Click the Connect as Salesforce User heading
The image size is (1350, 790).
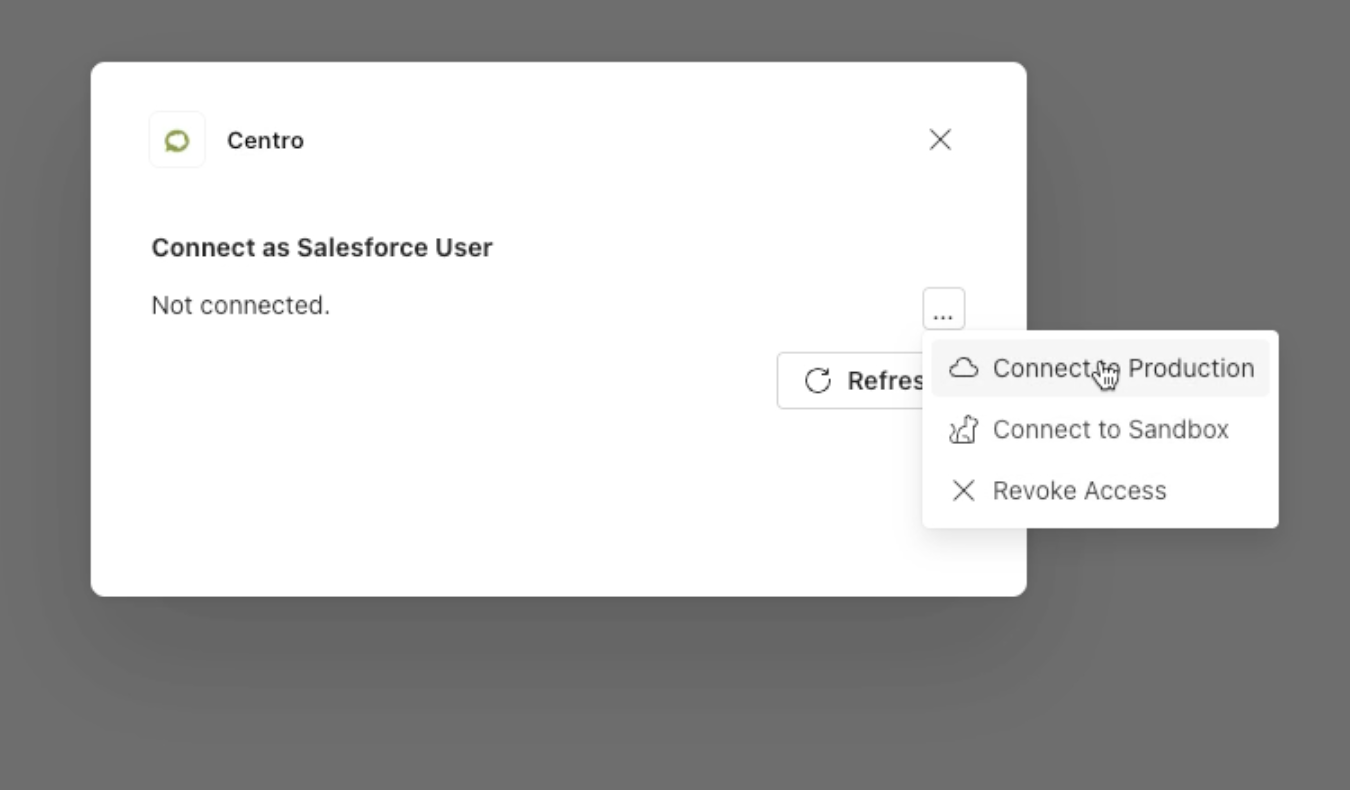[x=321, y=248]
